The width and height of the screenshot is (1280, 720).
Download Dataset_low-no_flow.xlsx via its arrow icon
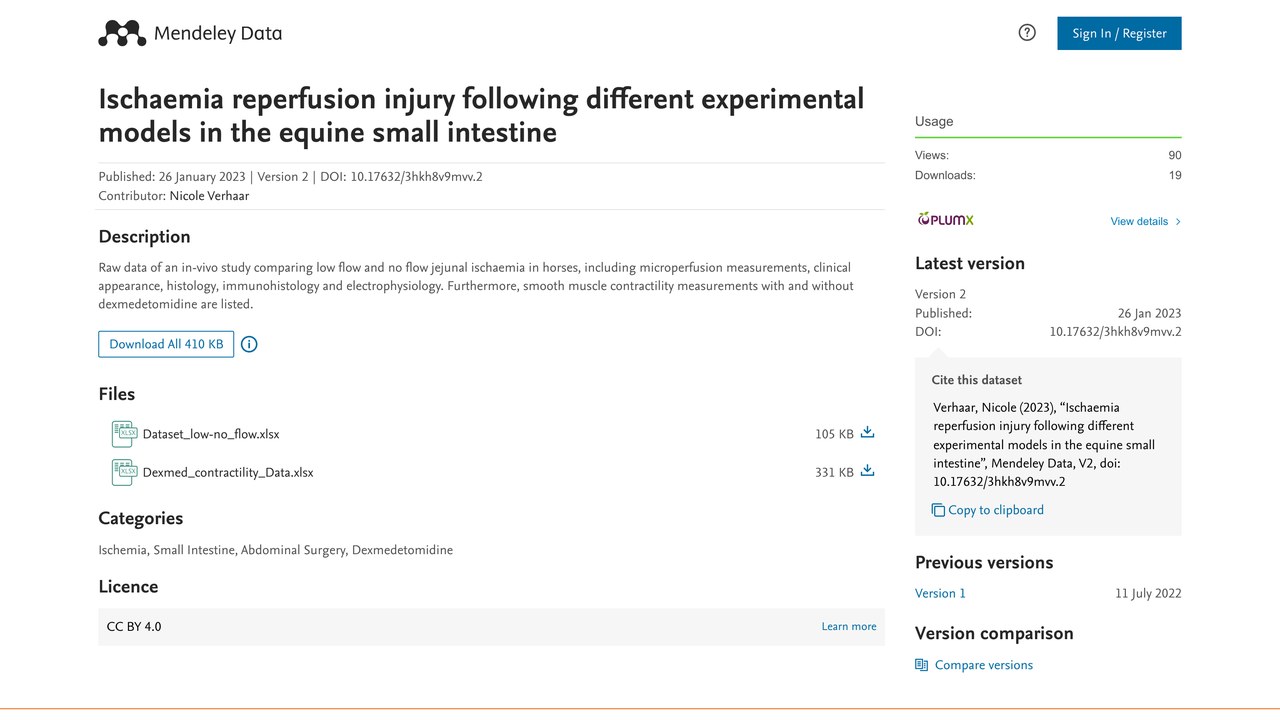867,433
